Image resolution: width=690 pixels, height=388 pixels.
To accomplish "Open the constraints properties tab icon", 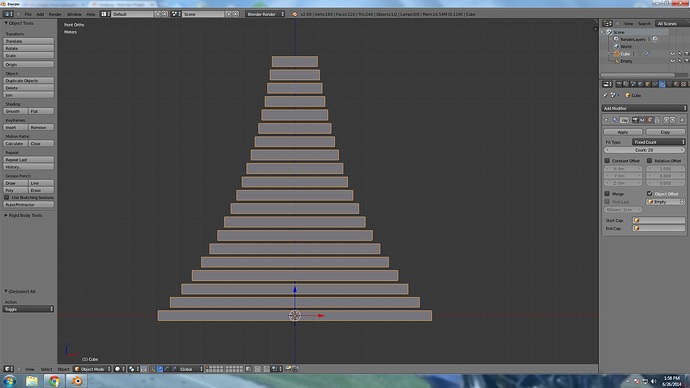I will tap(655, 84).
